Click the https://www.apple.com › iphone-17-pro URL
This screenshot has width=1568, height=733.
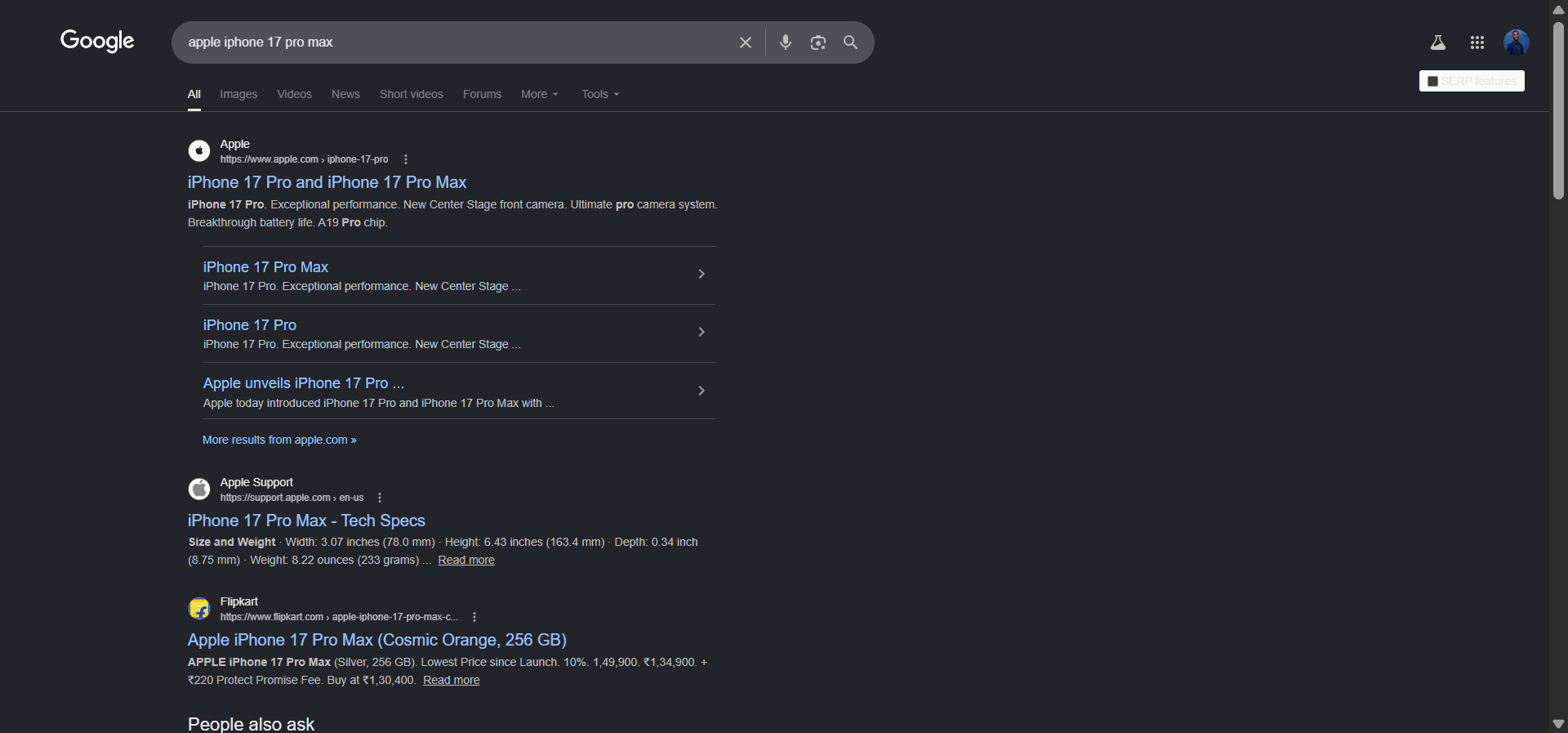coord(304,159)
